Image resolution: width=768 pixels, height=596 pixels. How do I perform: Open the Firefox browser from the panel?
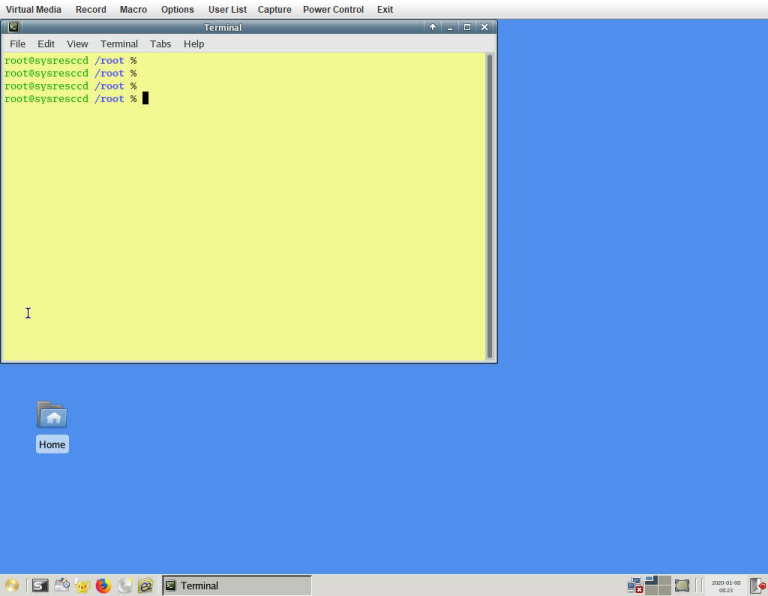click(x=103, y=586)
